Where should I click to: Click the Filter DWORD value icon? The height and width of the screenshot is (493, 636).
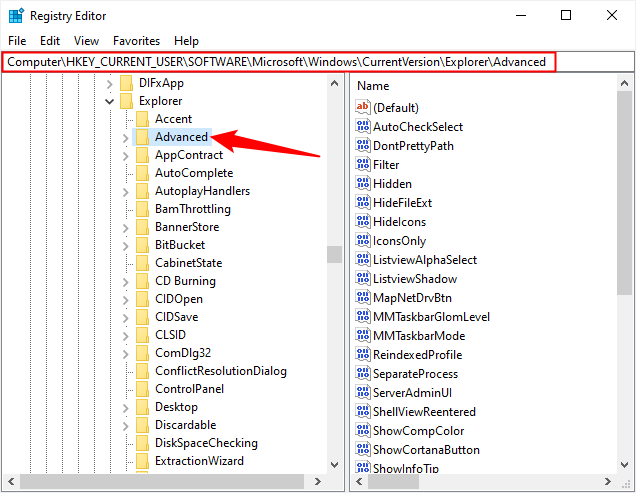point(363,164)
